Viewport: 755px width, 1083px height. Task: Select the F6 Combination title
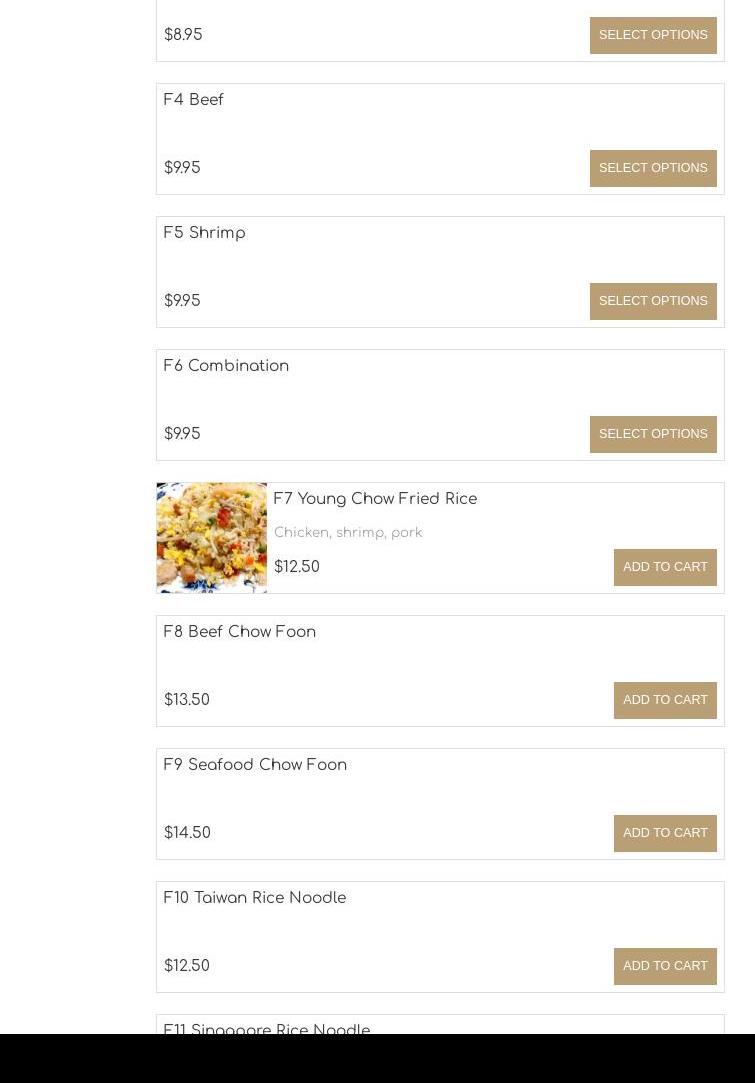226,366
